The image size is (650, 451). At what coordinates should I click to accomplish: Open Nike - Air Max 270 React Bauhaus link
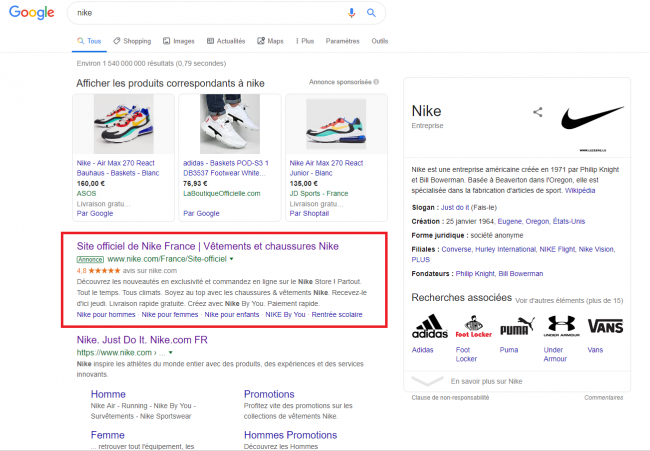118,168
